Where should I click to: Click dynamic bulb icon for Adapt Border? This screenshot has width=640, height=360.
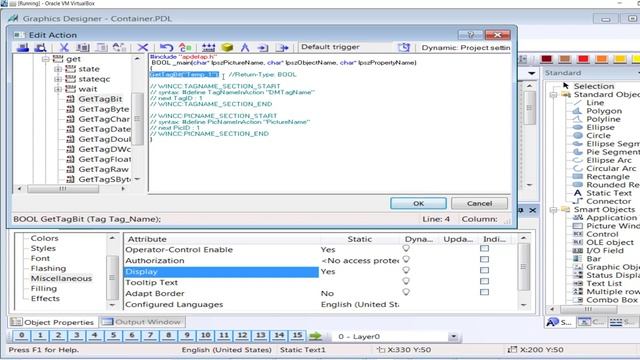(x=406, y=292)
